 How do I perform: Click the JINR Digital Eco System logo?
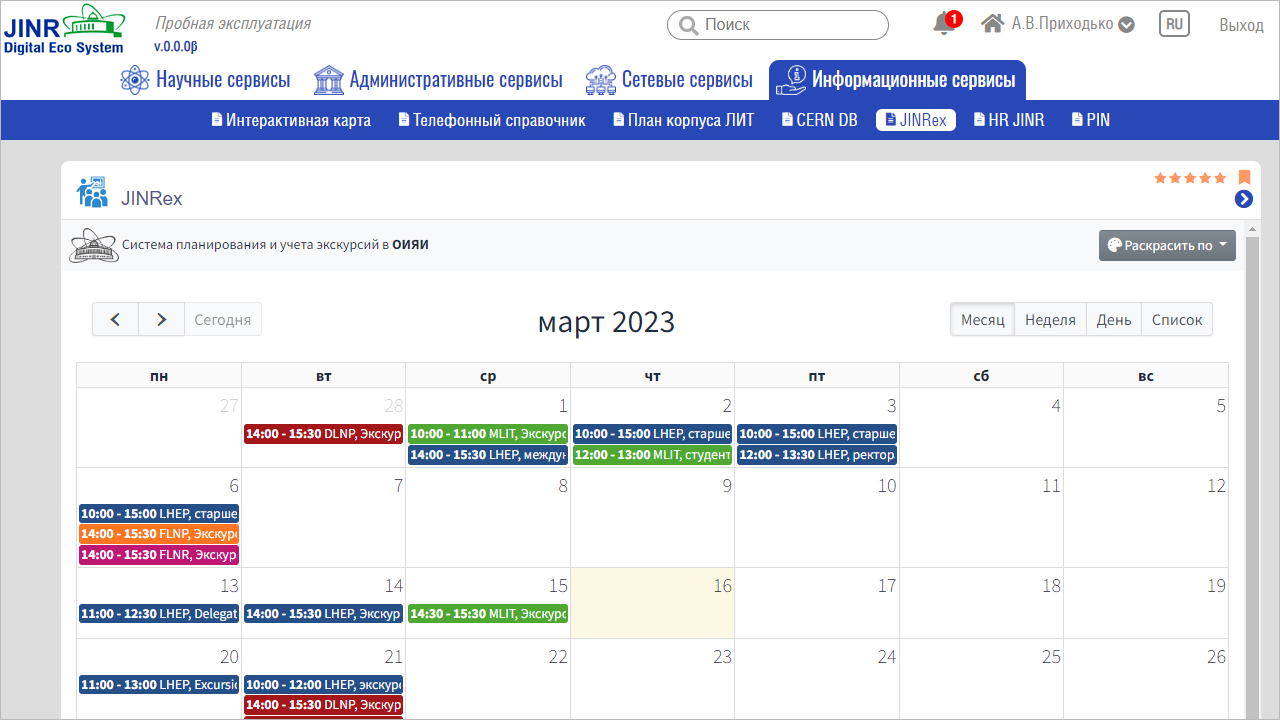coord(65,29)
